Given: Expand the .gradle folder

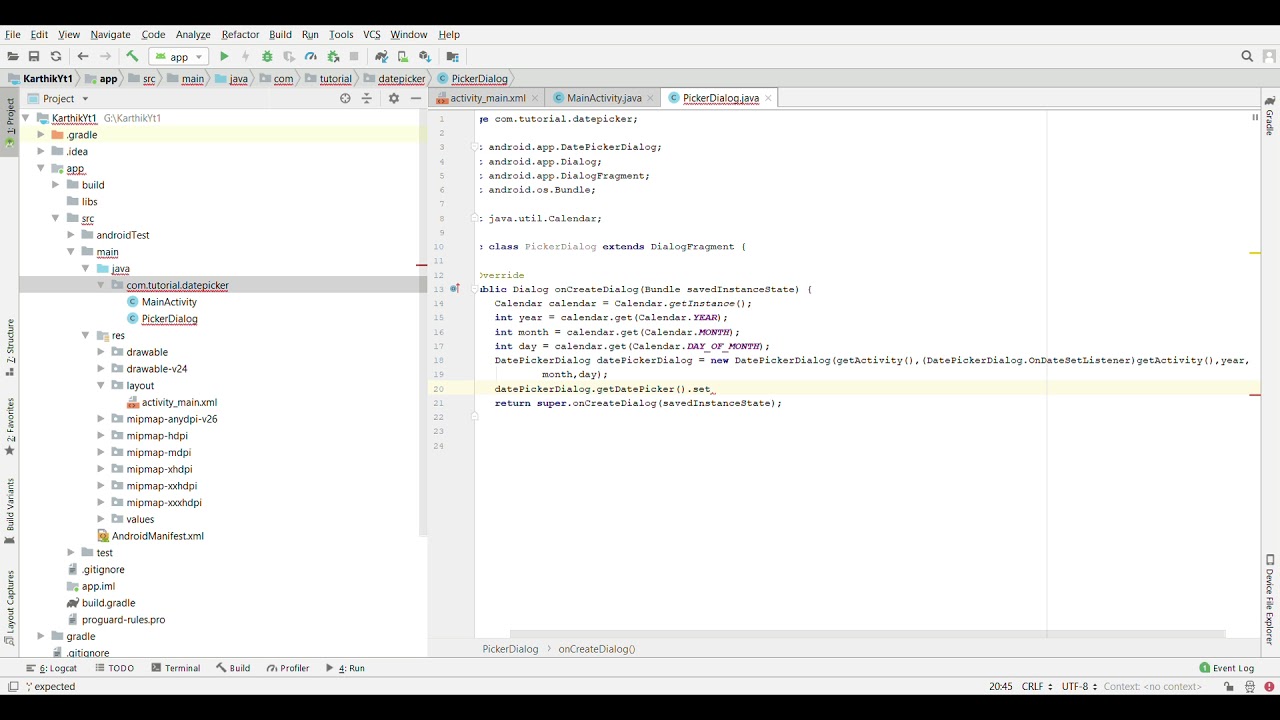Looking at the screenshot, I should (41, 135).
